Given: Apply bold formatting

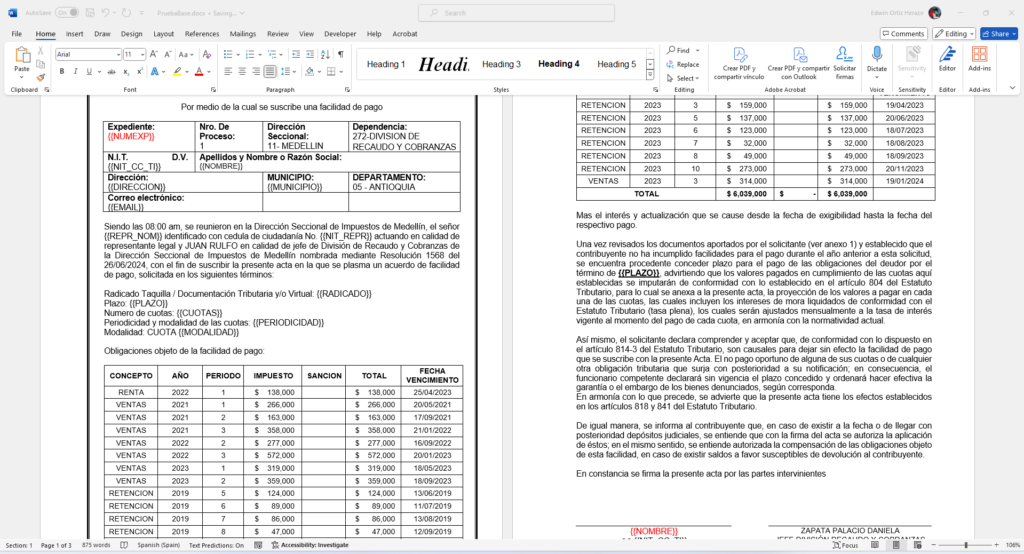Looking at the screenshot, I should [62, 71].
